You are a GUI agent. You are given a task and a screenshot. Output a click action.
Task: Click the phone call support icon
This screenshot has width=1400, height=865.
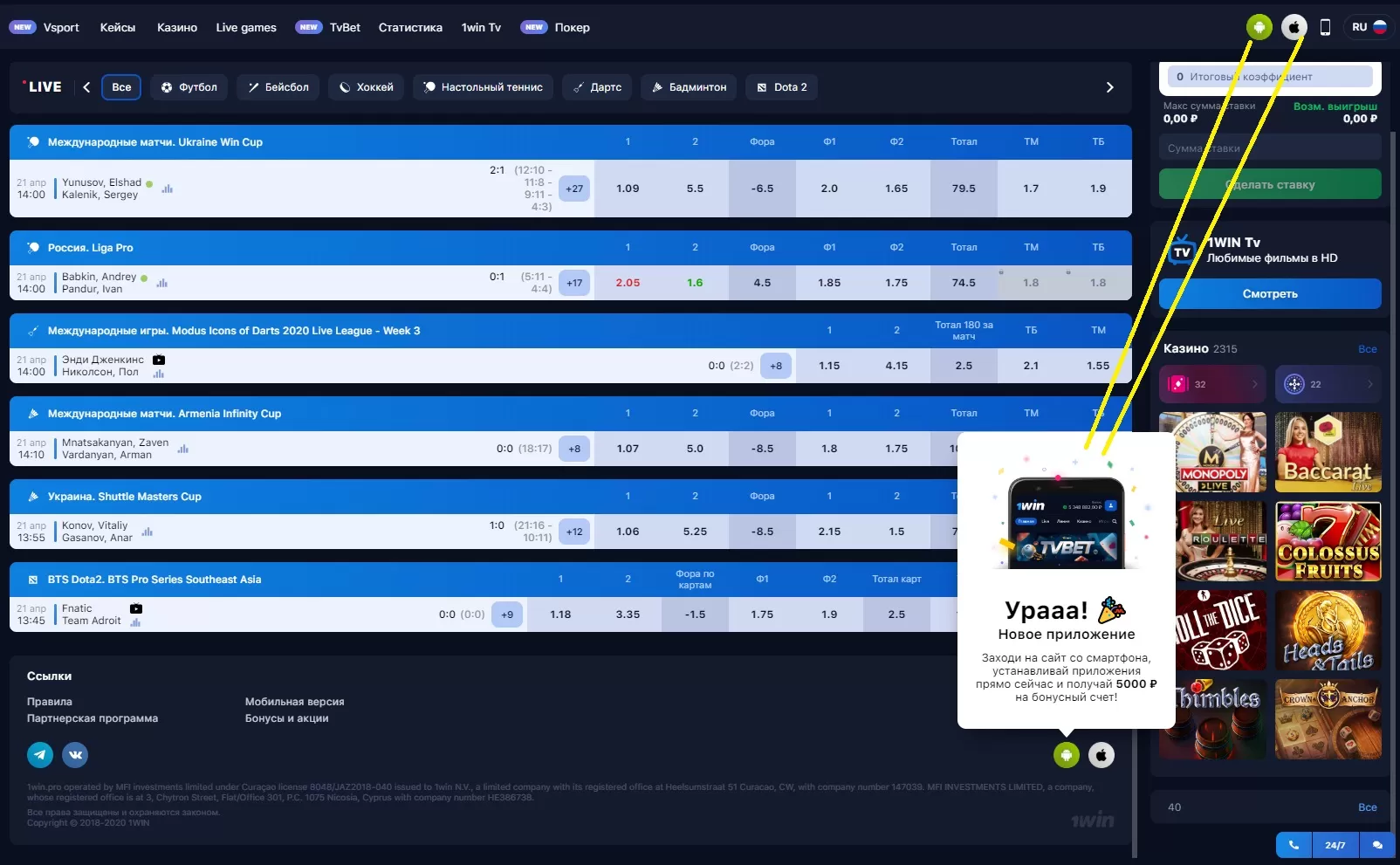tap(1294, 845)
